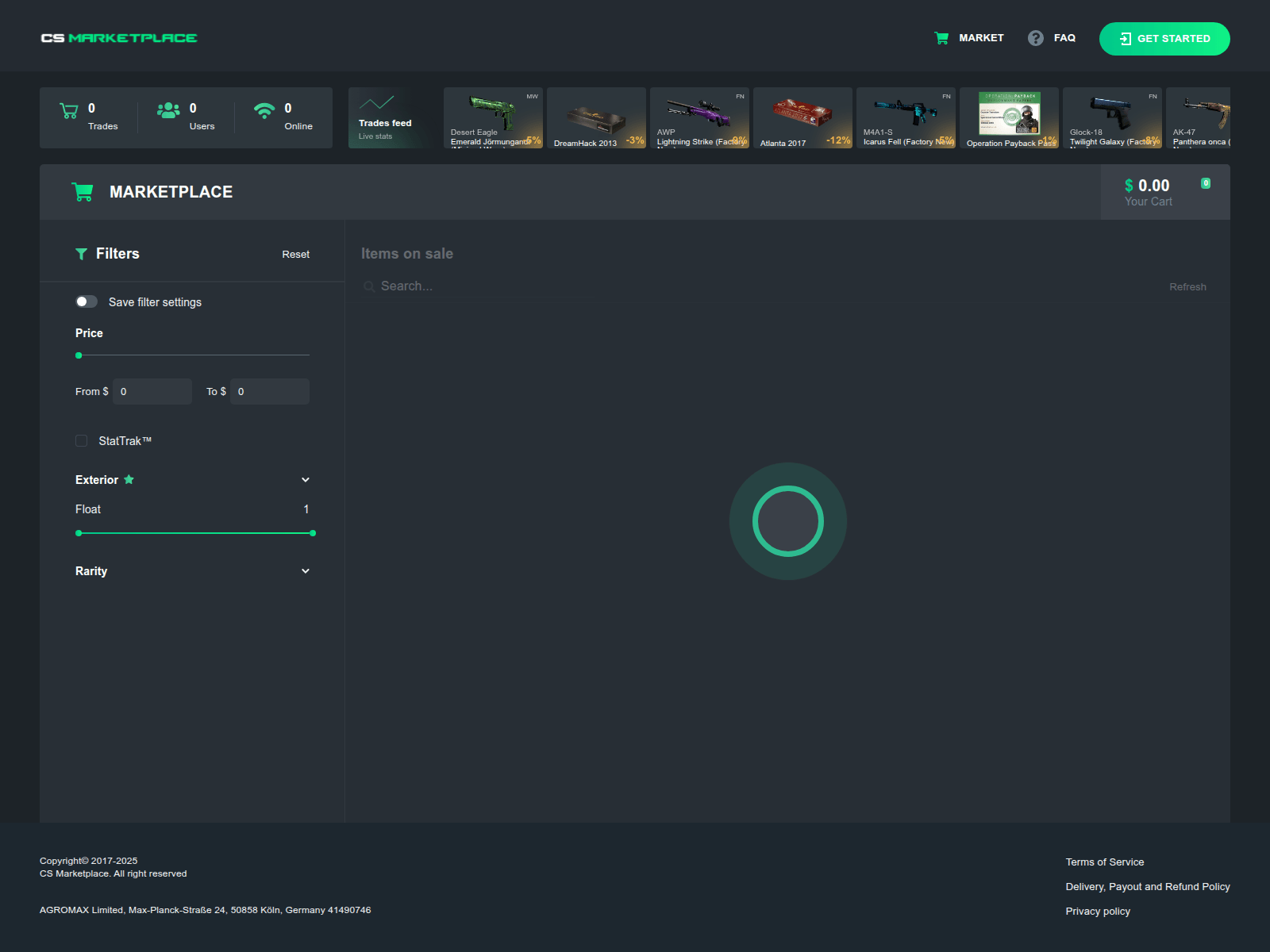Open the MARKET menu item
Image resolution: width=1270 pixels, height=952 pixels.
point(981,37)
